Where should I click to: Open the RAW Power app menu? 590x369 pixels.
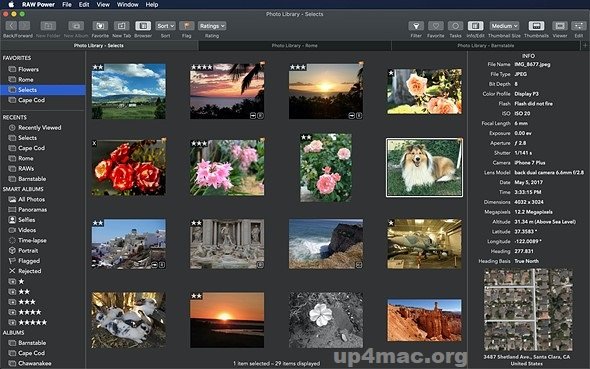point(38,5)
